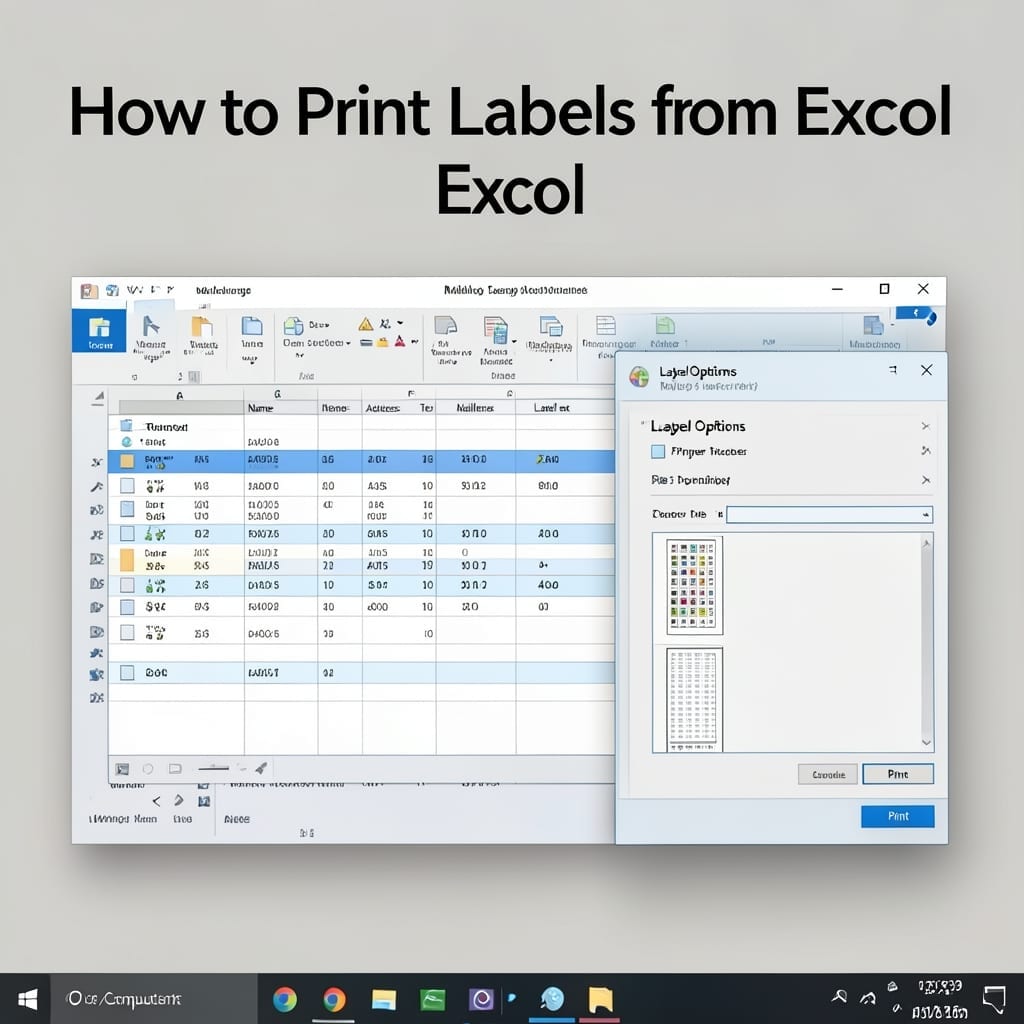The height and width of the screenshot is (1024, 1024).
Task: Click the scroll down arrow in dialog list
Action: [926, 743]
